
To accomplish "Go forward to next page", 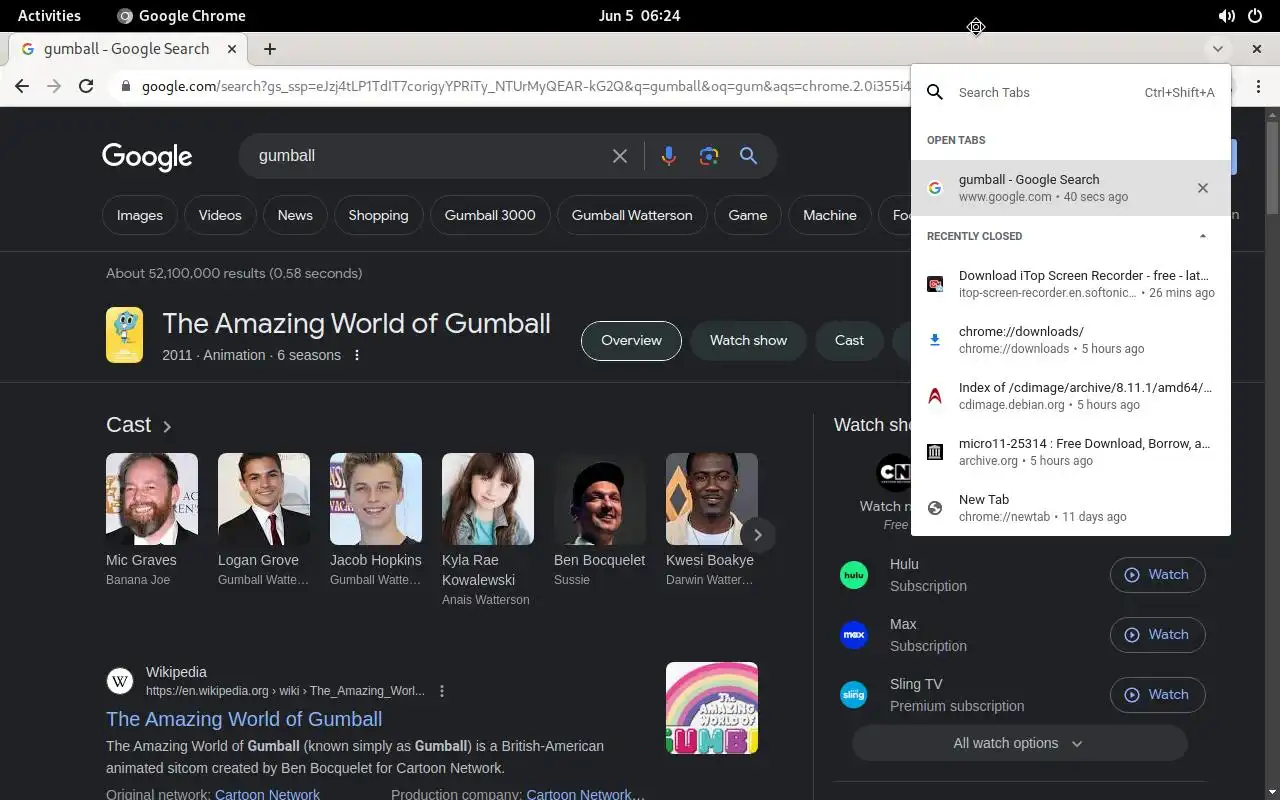I will pos(54,86).
